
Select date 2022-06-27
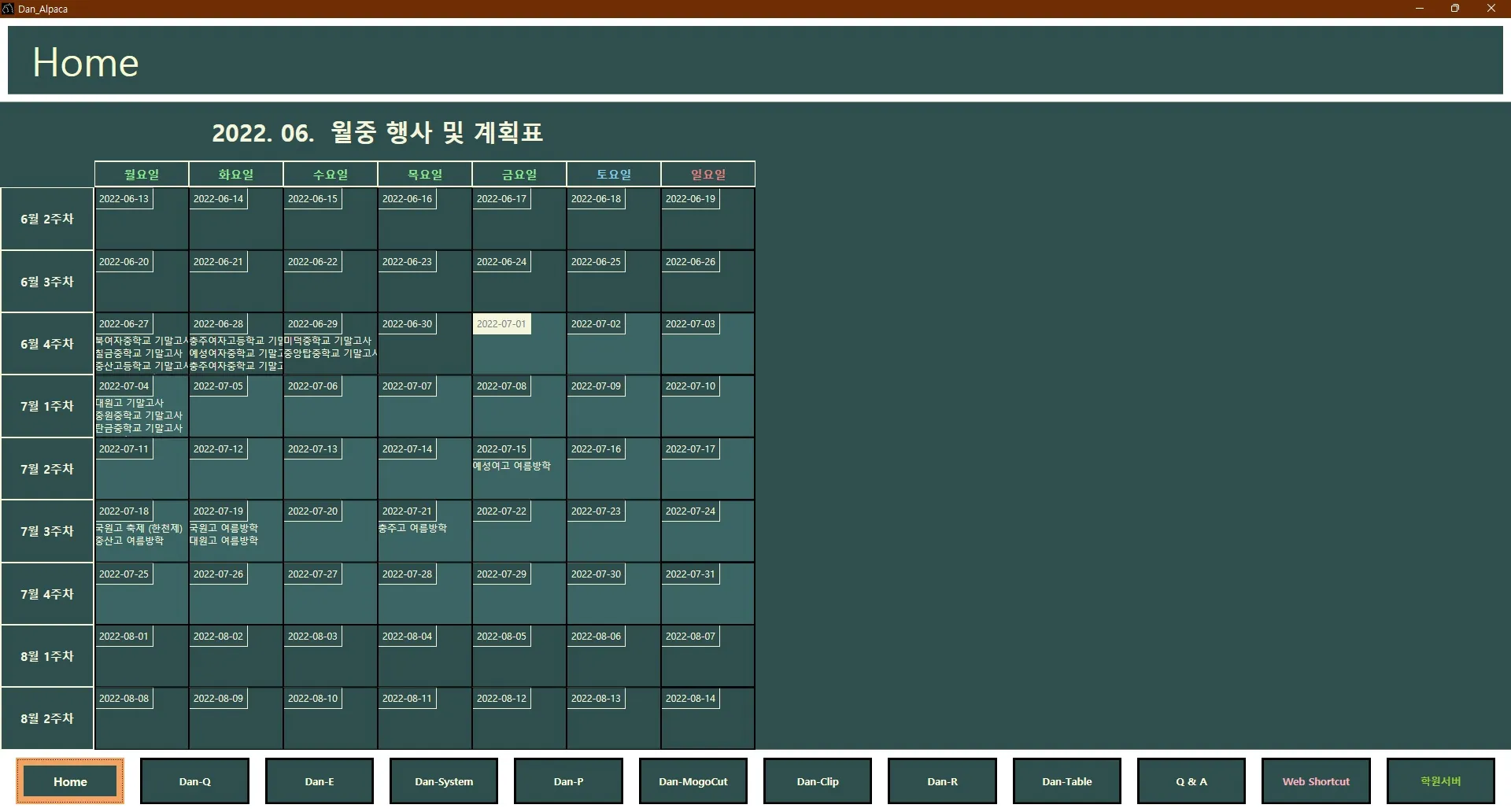124,324
